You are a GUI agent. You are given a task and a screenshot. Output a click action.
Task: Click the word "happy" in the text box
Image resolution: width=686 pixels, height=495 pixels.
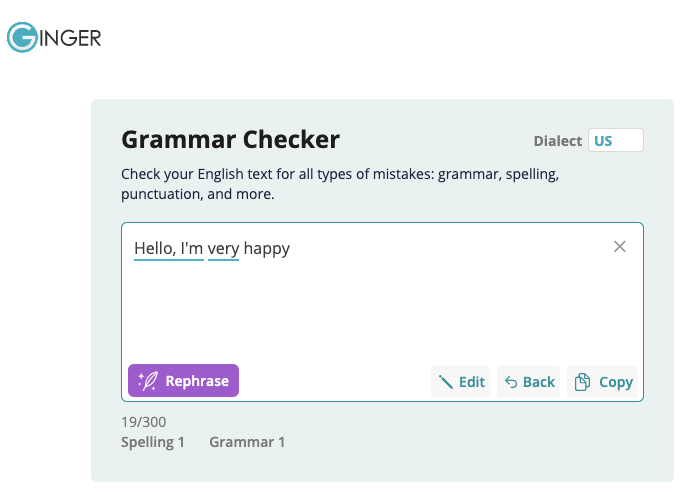pyautogui.click(x=266, y=249)
